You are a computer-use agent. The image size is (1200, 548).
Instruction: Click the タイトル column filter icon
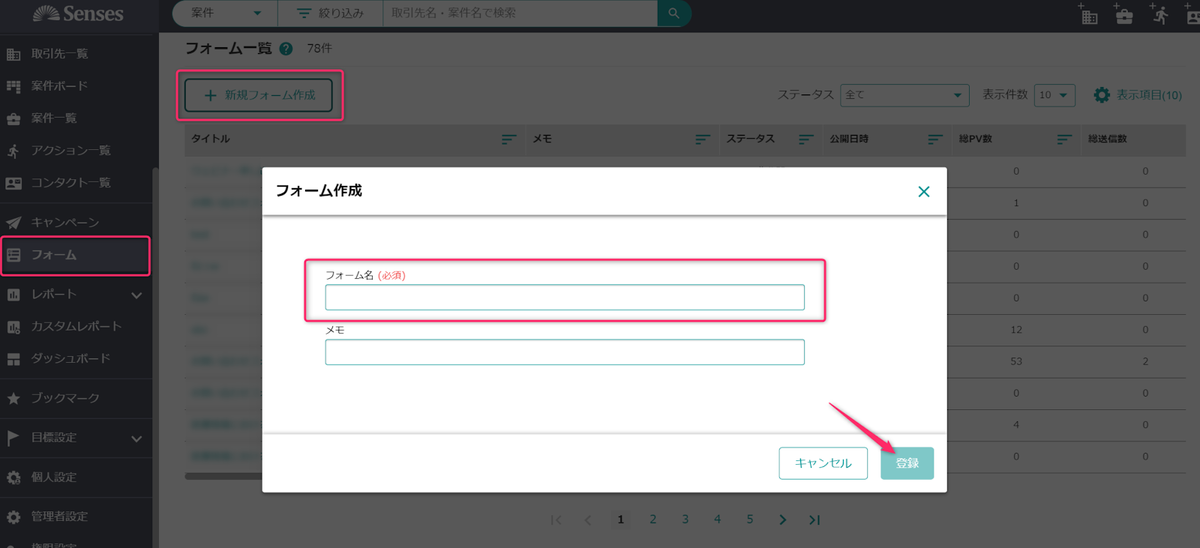click(509, 139)
